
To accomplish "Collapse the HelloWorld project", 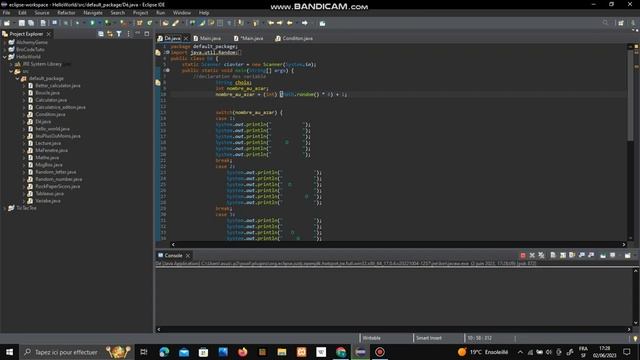I will (5, 57).
